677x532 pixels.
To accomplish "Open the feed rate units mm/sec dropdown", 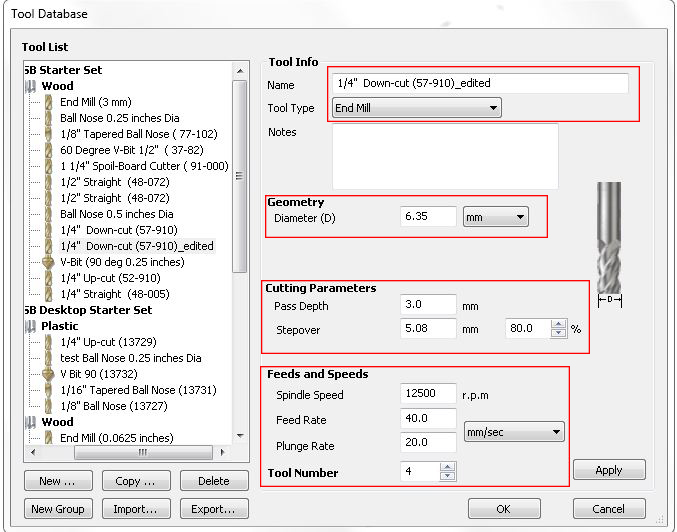I will (x=514, y=431).
